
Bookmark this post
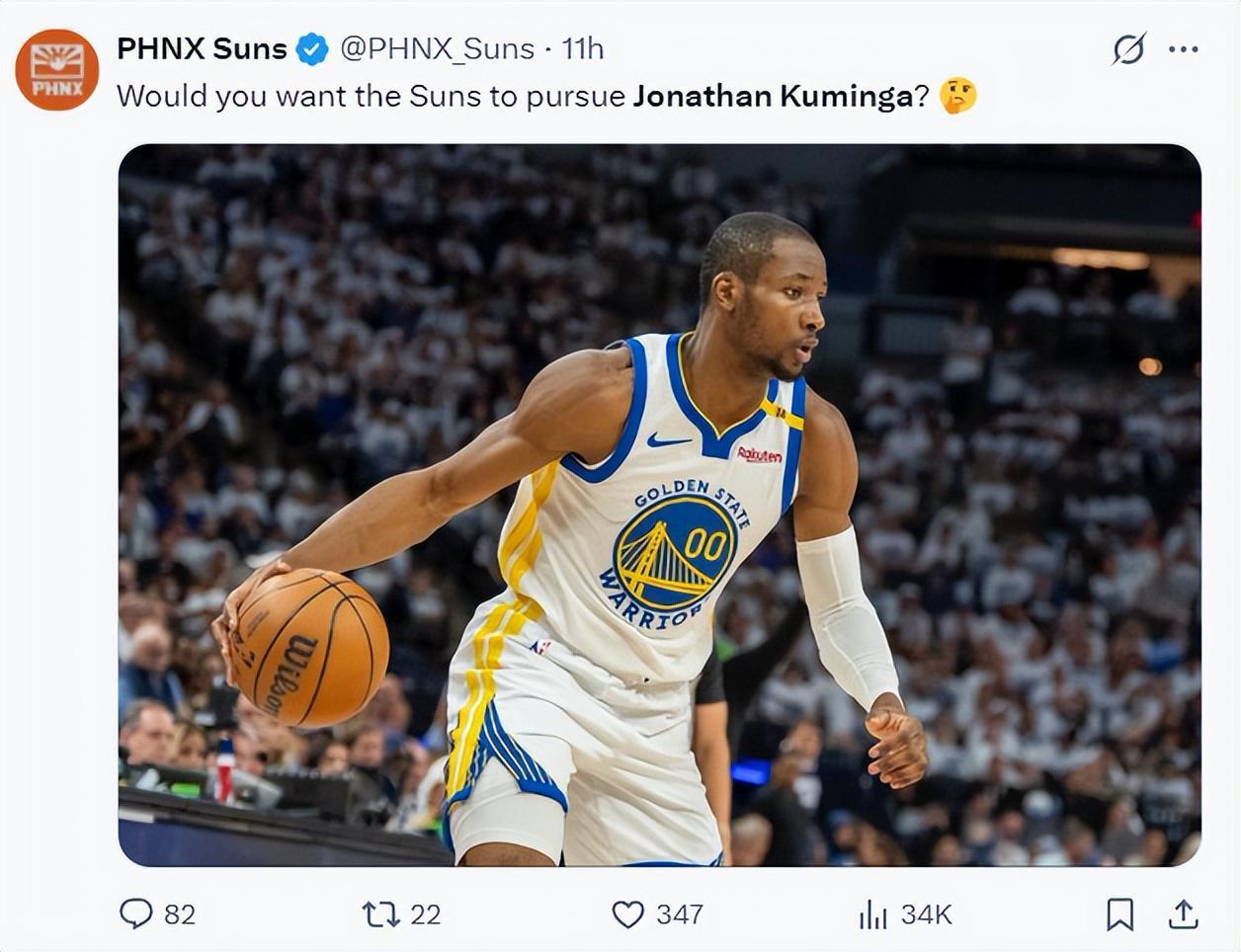[x=1119, y=914]
